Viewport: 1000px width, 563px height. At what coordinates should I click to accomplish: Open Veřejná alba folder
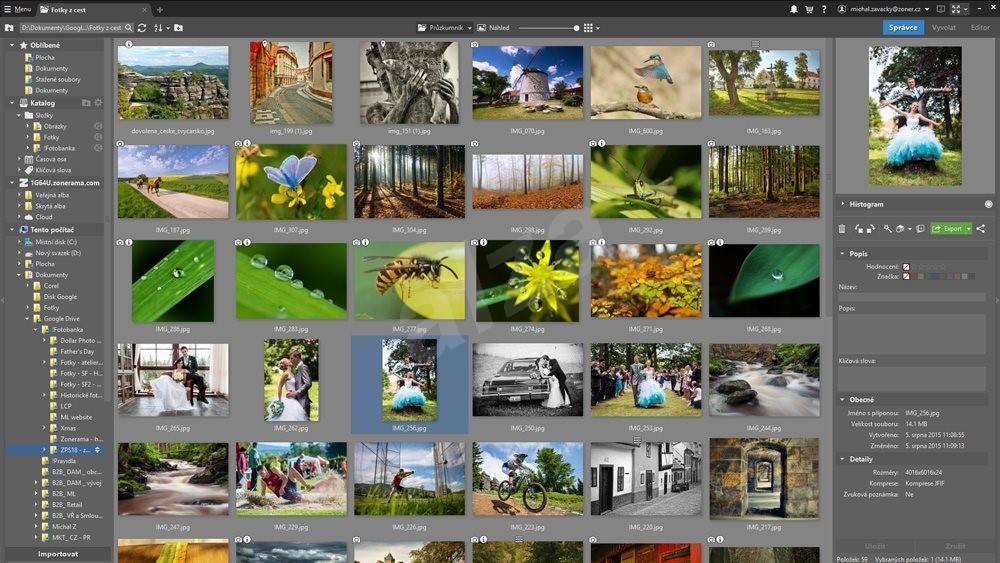pos(52,195)
